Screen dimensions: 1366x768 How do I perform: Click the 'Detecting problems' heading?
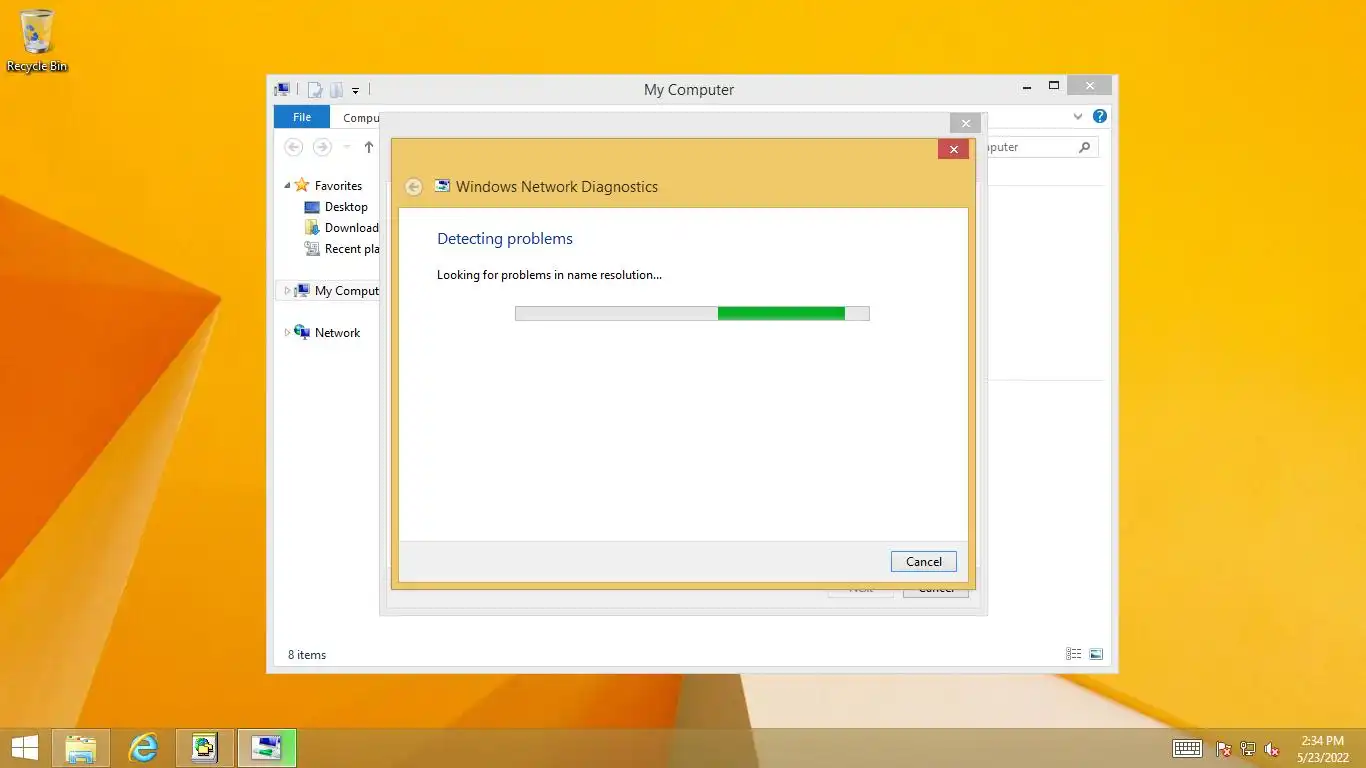(x=505, y=239)
